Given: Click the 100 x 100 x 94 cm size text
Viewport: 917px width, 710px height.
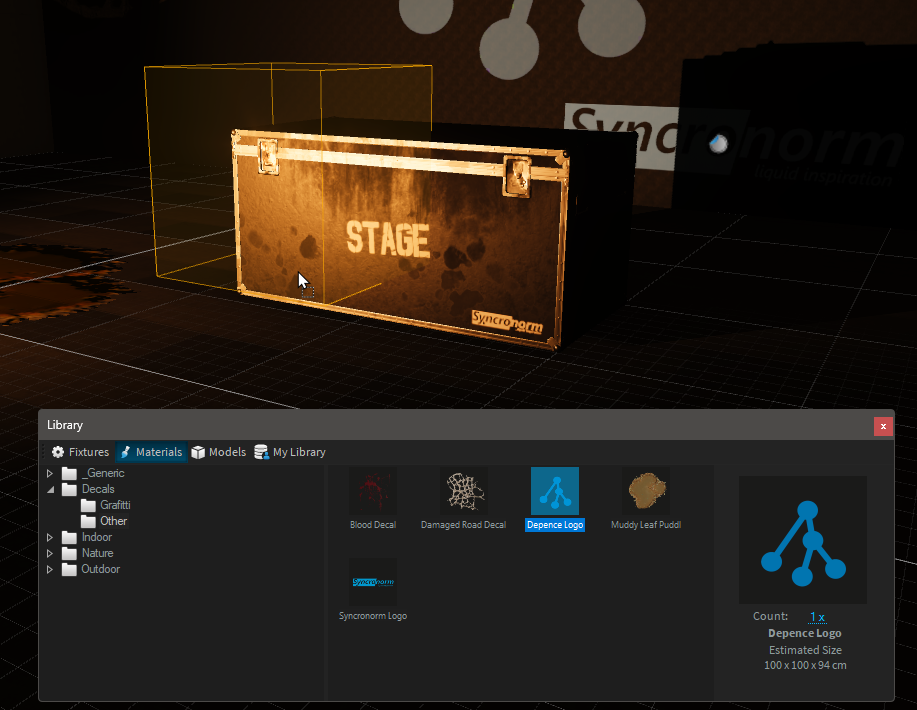Looking at the screenshot, I should (805, 666).
